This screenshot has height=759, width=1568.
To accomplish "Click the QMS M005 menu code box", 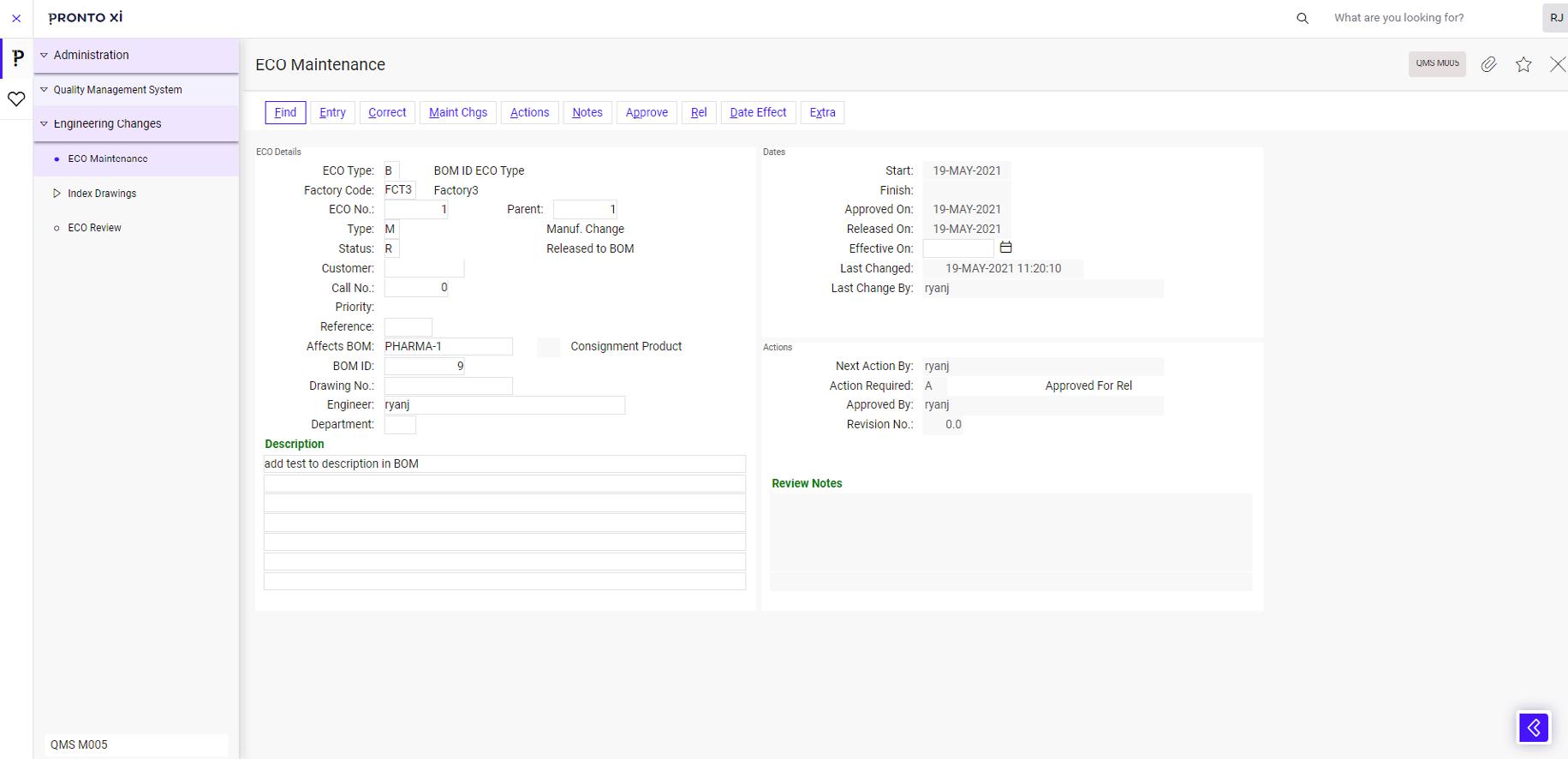I will pyautogui.click(x=136, y=745).
